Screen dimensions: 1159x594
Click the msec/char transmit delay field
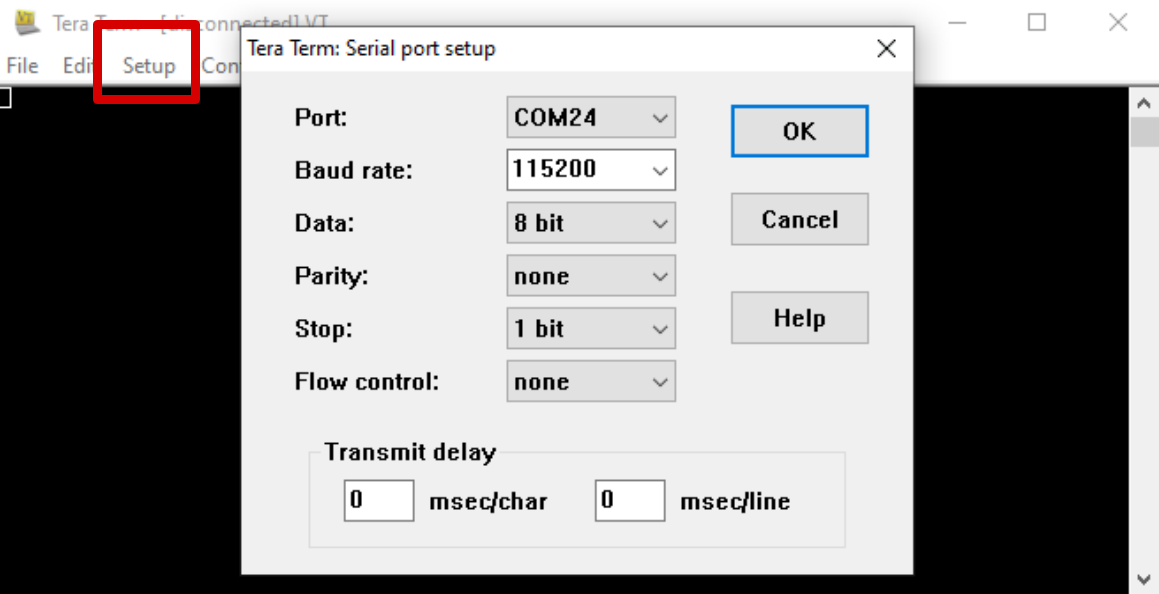click(x=379, y=501)
